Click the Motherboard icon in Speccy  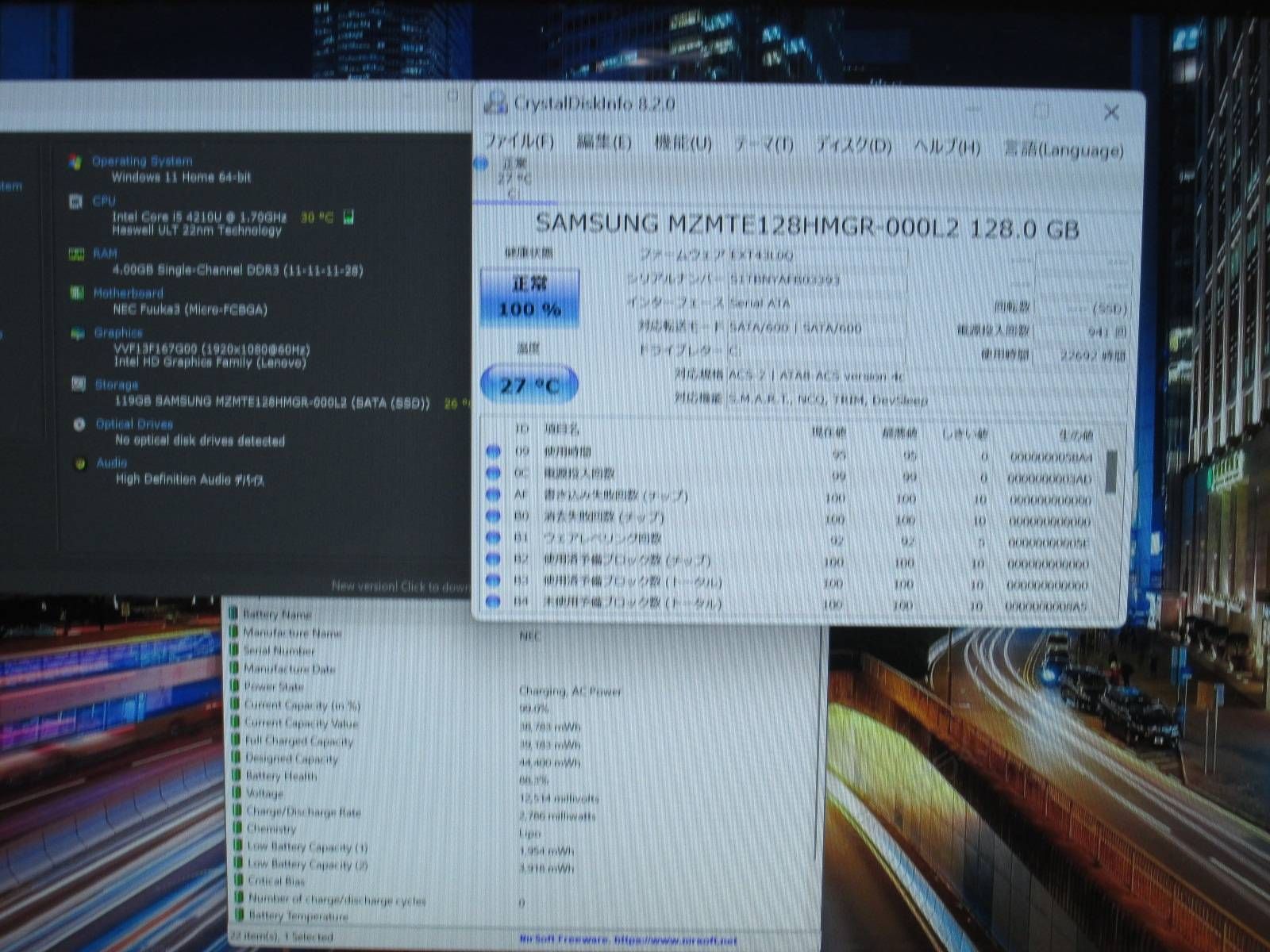(76, 294)
